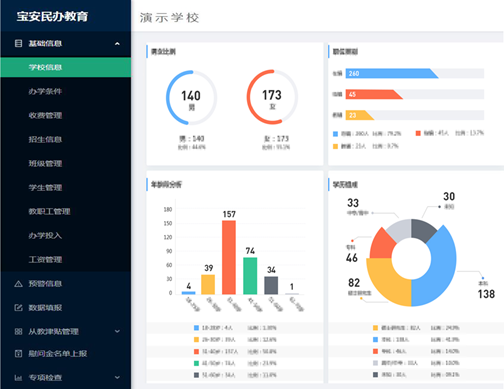Collapse the 基础信息 section chevron
This screenshot has height=389, width=504.
tap(117, 44)
